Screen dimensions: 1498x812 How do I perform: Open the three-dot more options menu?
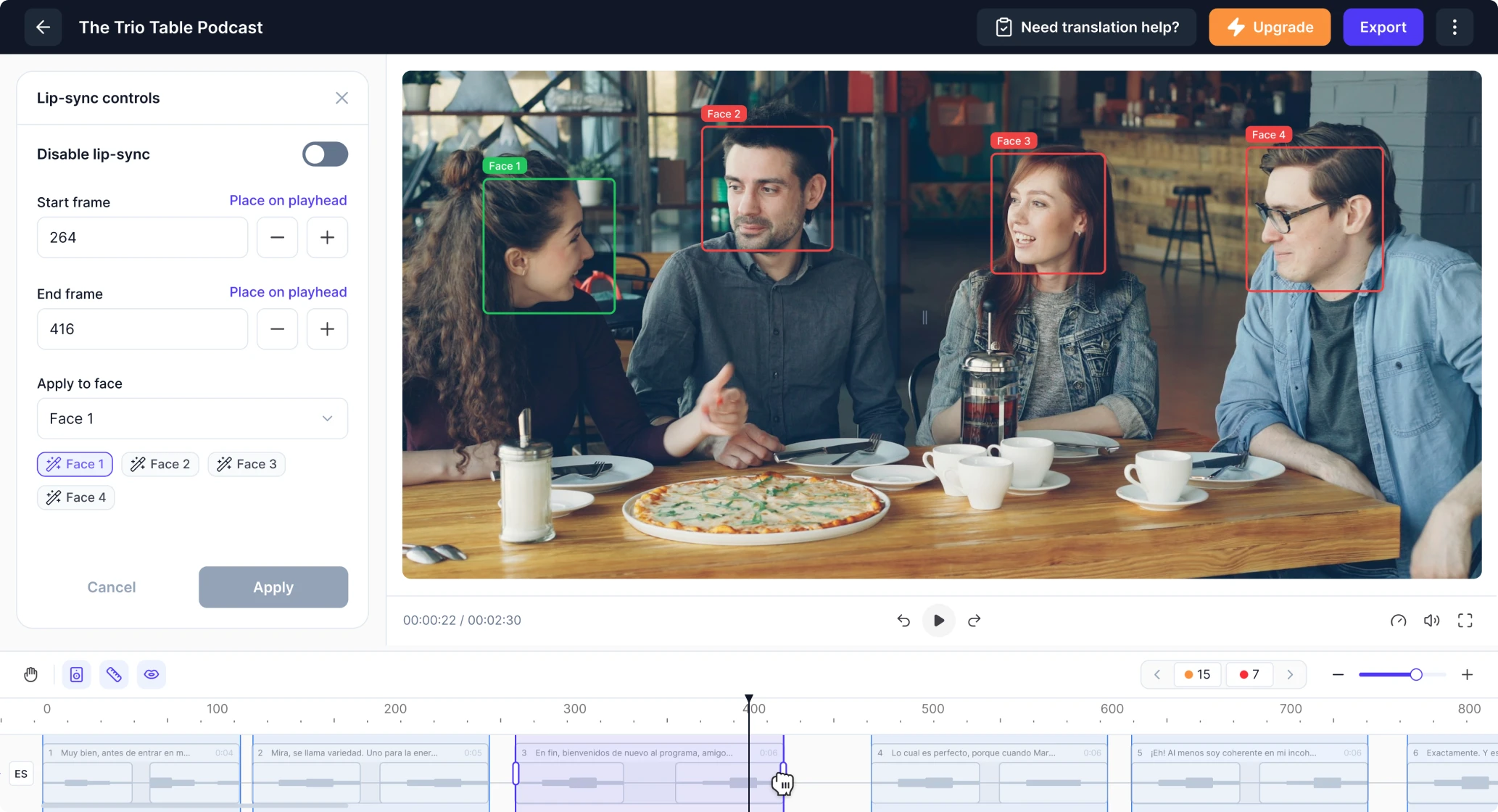(1454, 28)
